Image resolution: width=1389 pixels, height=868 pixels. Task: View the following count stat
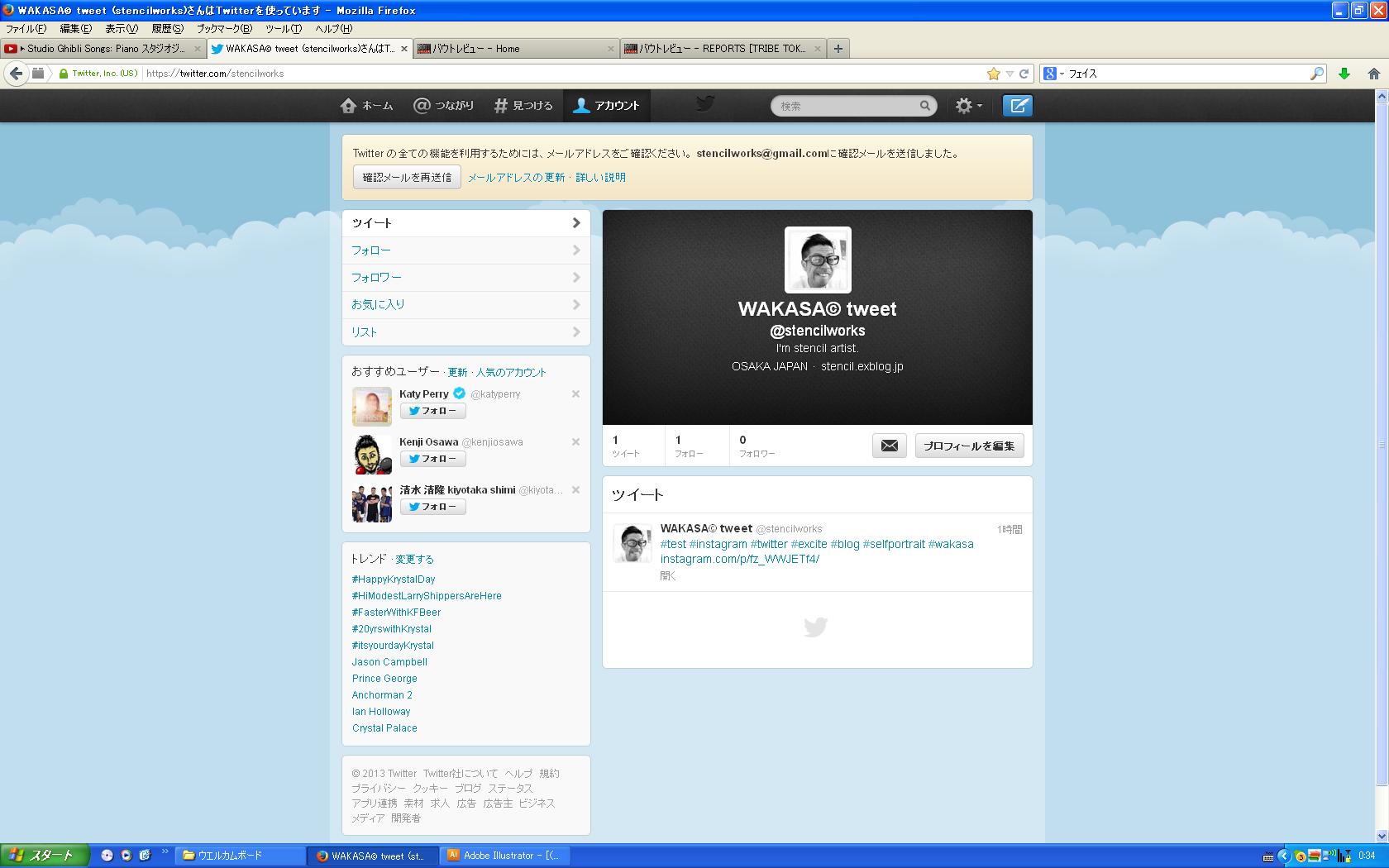coord(689,446)
